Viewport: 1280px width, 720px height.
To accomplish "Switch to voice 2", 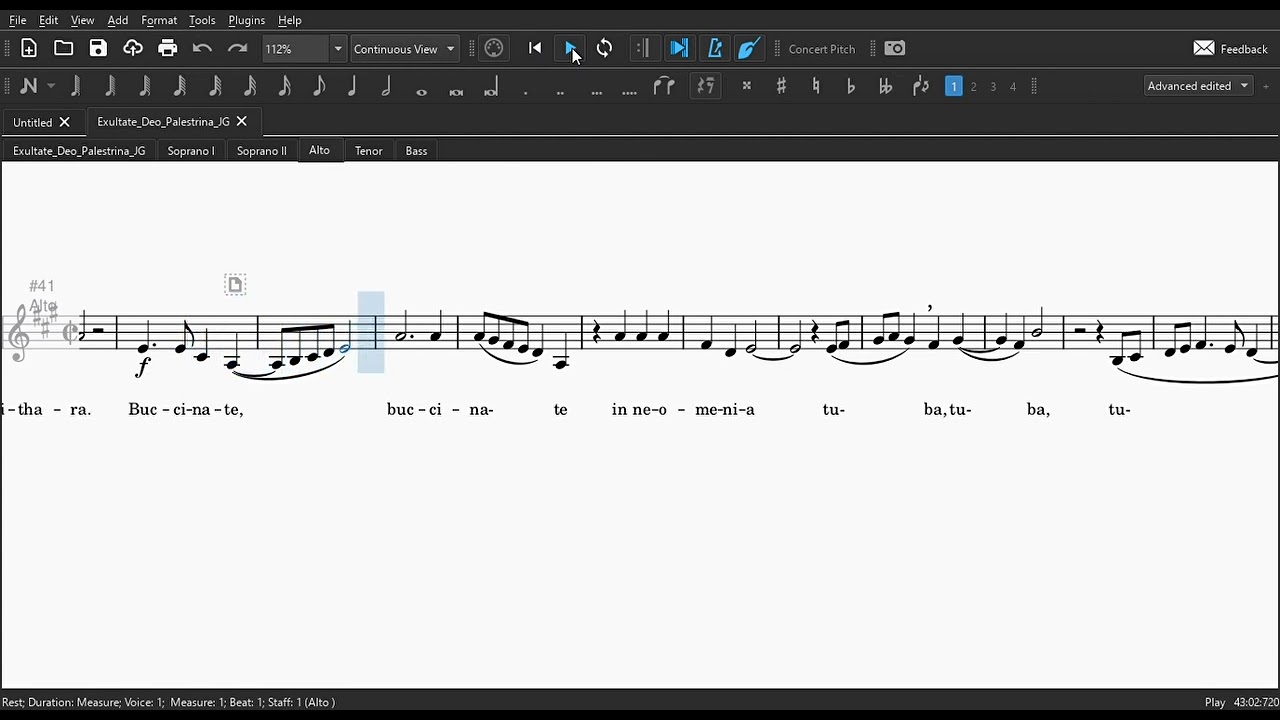I will click(973, 87).
